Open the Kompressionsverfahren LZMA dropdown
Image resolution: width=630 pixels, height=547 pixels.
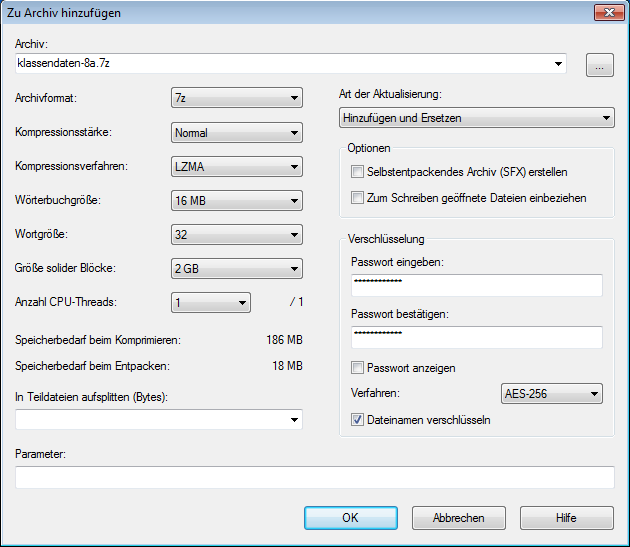(x=236, y=167)
